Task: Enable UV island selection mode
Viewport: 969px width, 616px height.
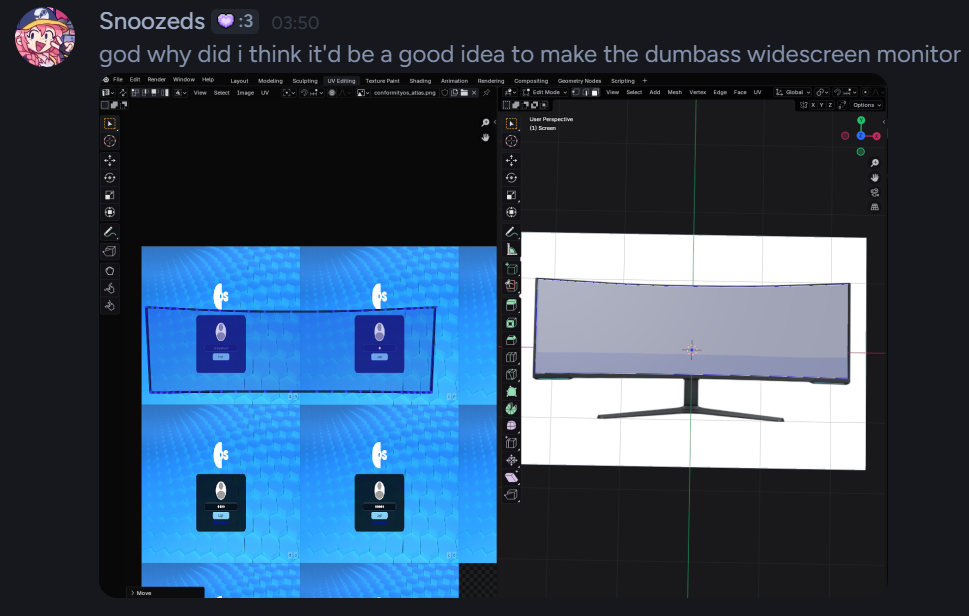Action: pyautogui.click(x=164, y=93)
